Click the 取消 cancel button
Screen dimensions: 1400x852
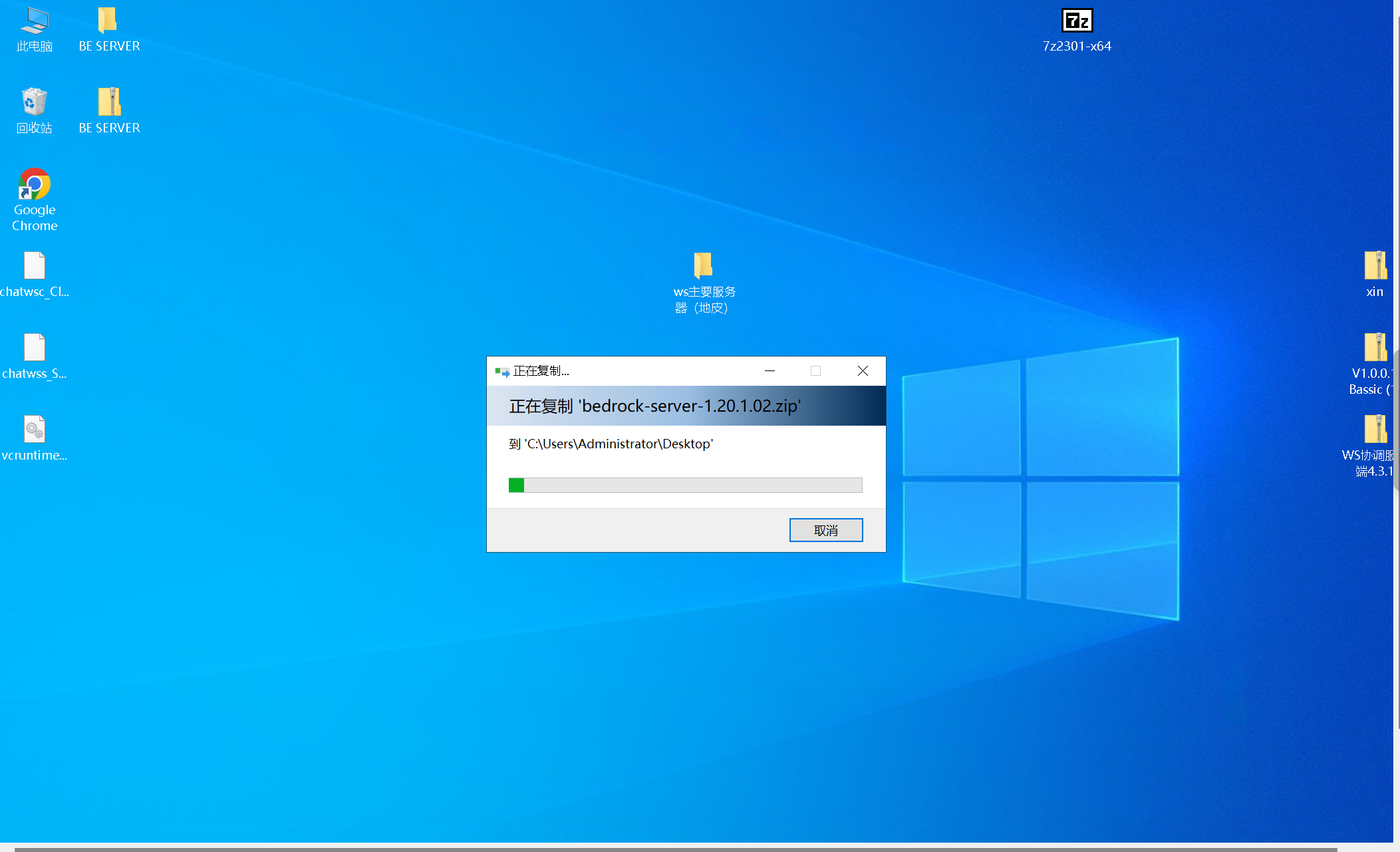pos(825,530)
